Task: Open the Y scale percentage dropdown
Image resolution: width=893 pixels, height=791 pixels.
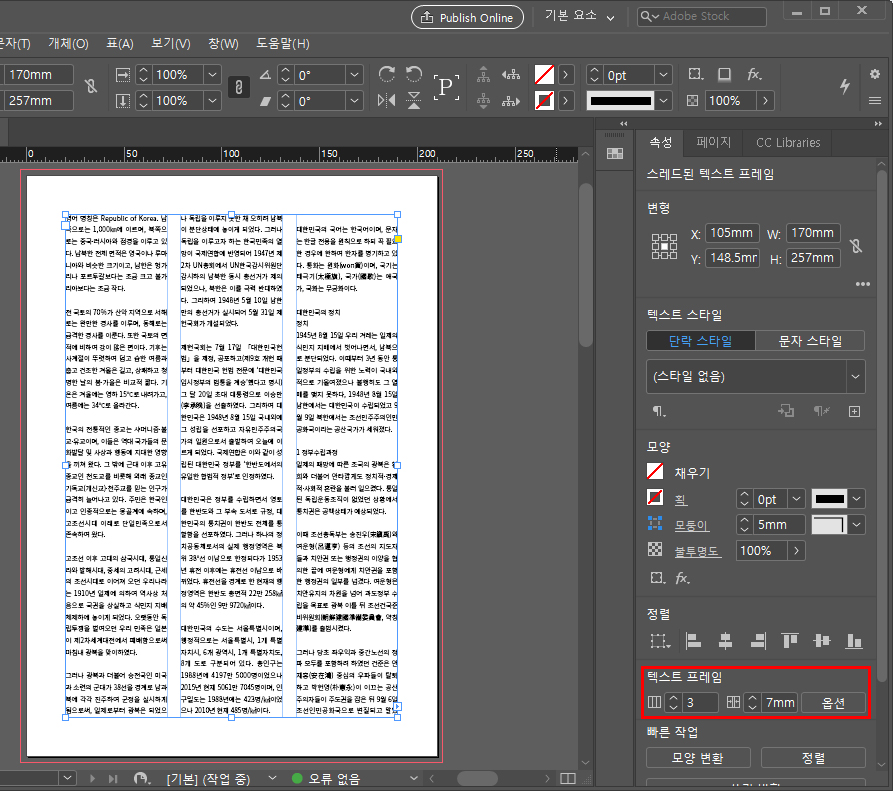Action: pyautogui.click(x=212, y=101)
